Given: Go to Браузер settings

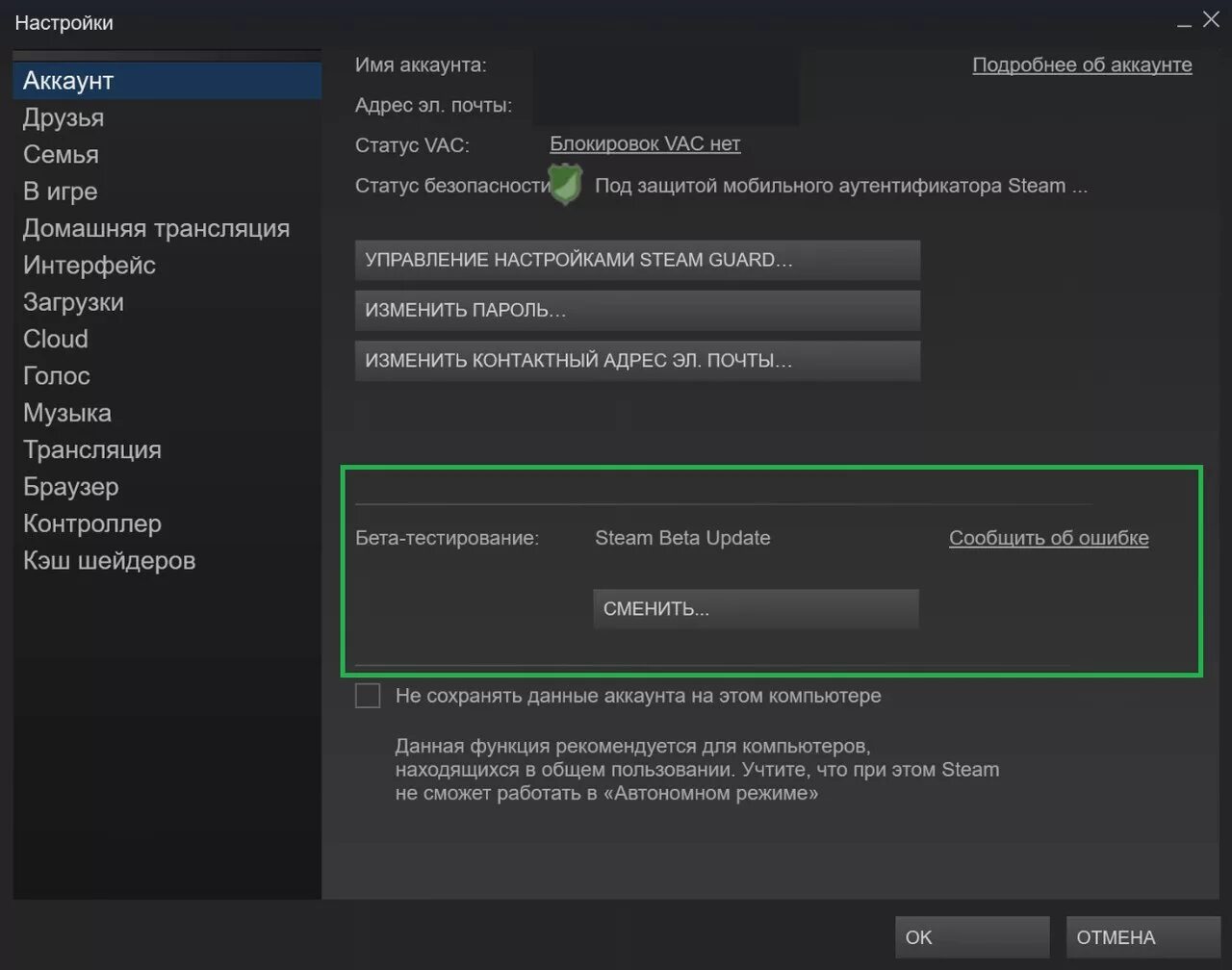Looking at the screenshot, I should 71,487.
